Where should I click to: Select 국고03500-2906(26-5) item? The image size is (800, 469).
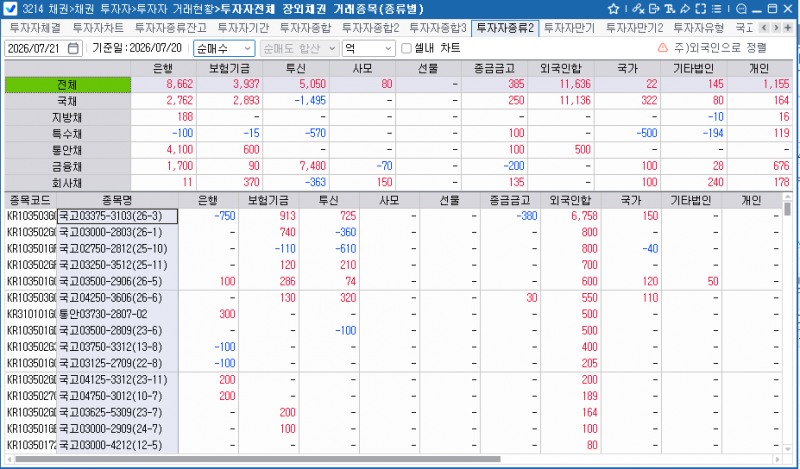117,281
